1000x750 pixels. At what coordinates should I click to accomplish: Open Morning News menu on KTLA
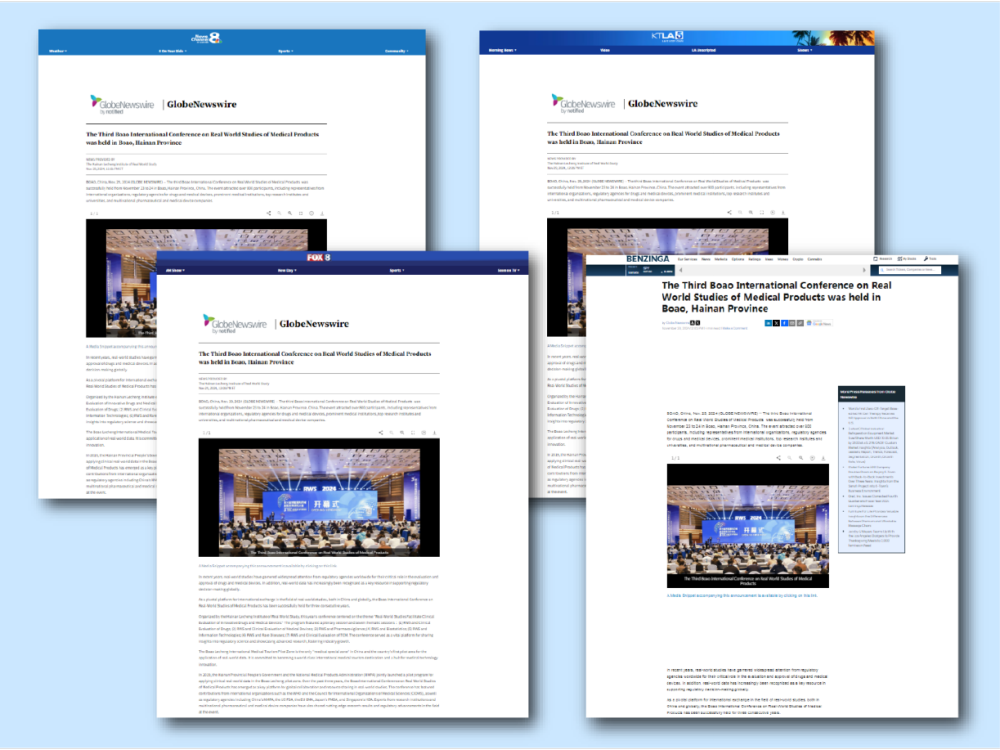(503, 50)
